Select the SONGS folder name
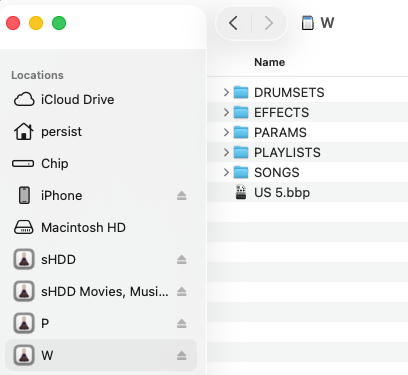408x375 pixels. [277, 173]
